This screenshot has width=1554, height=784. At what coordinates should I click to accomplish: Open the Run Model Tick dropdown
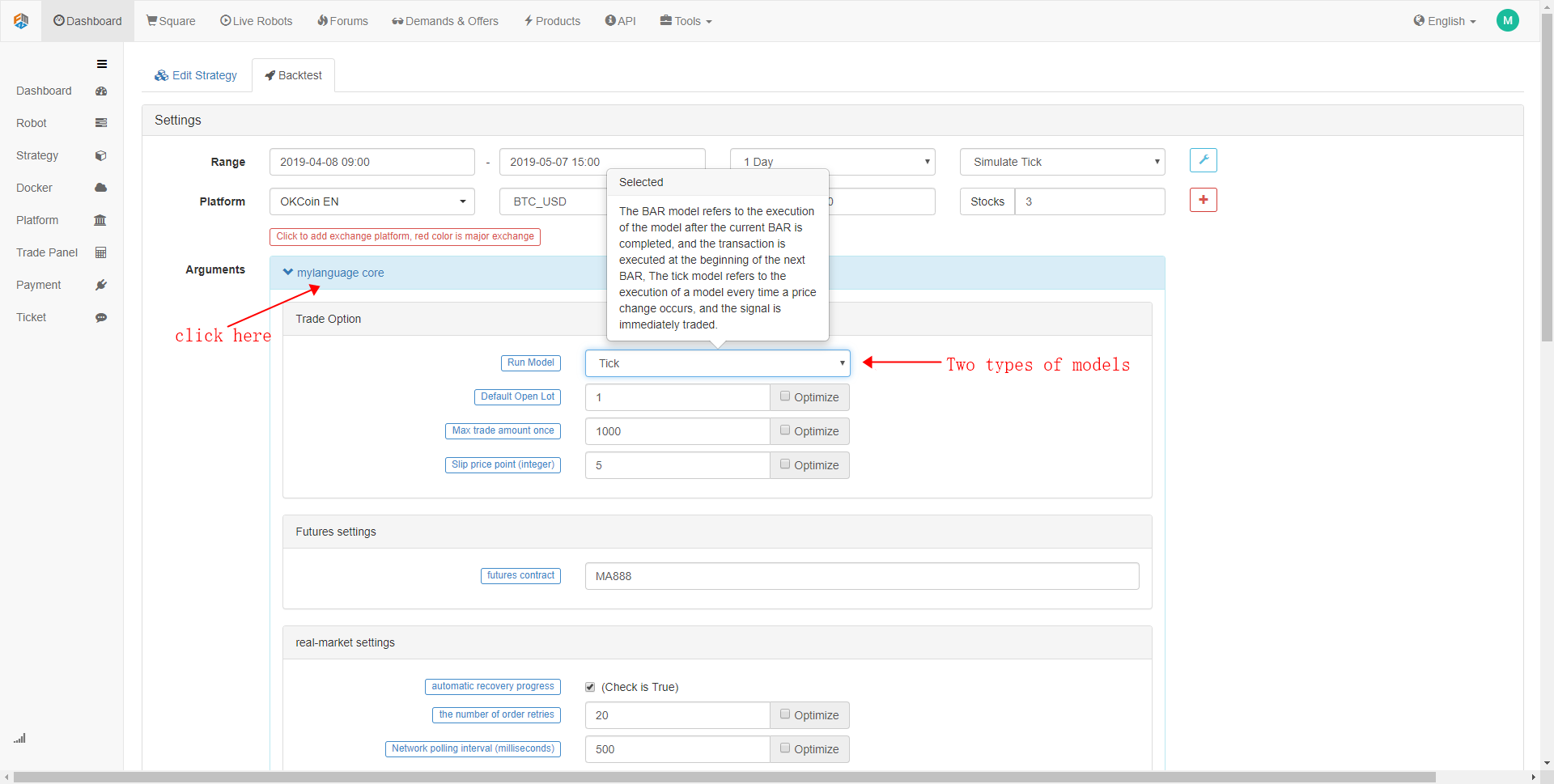(718, 363)
